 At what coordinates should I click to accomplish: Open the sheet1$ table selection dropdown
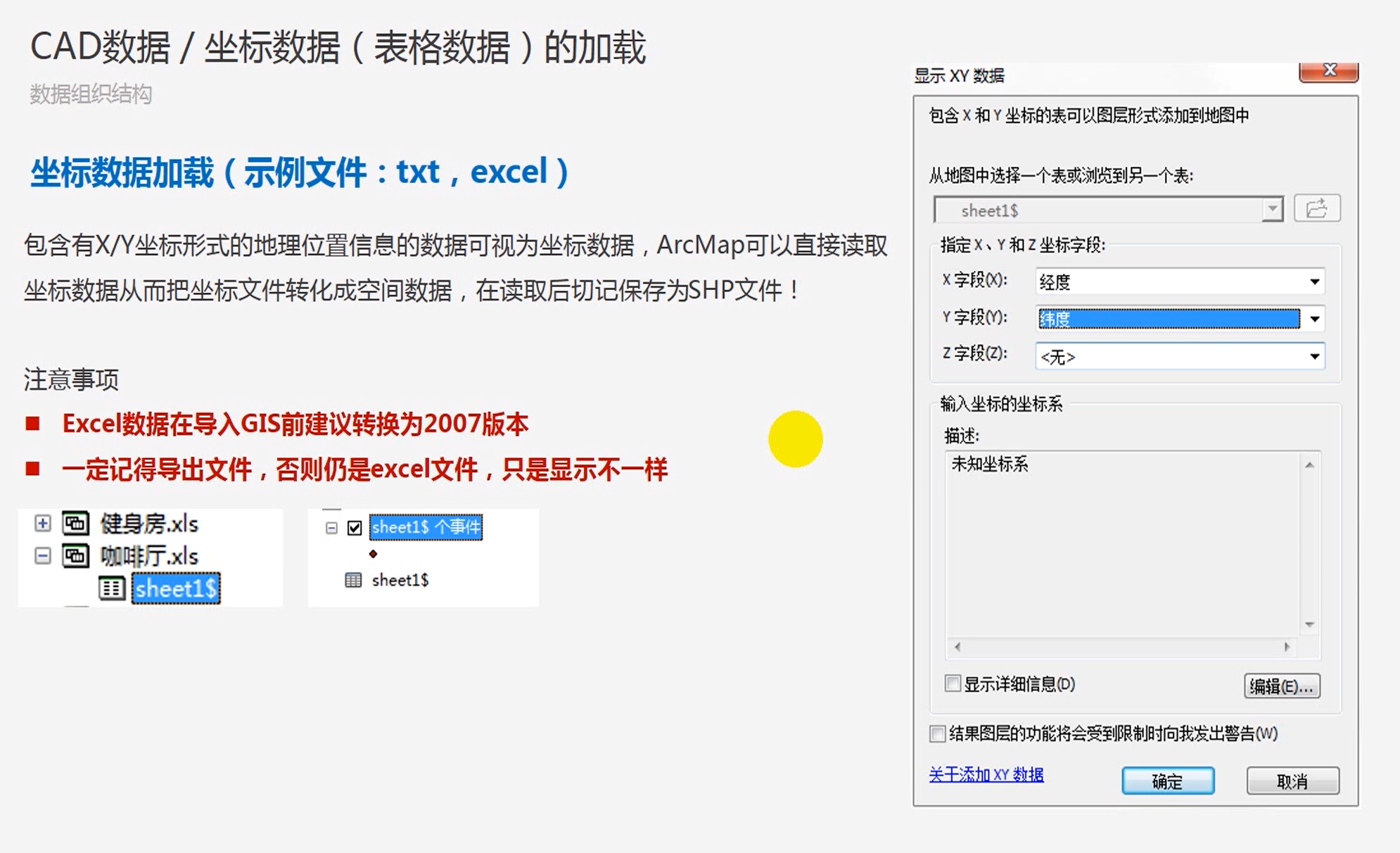click(x=1271, y=210)
